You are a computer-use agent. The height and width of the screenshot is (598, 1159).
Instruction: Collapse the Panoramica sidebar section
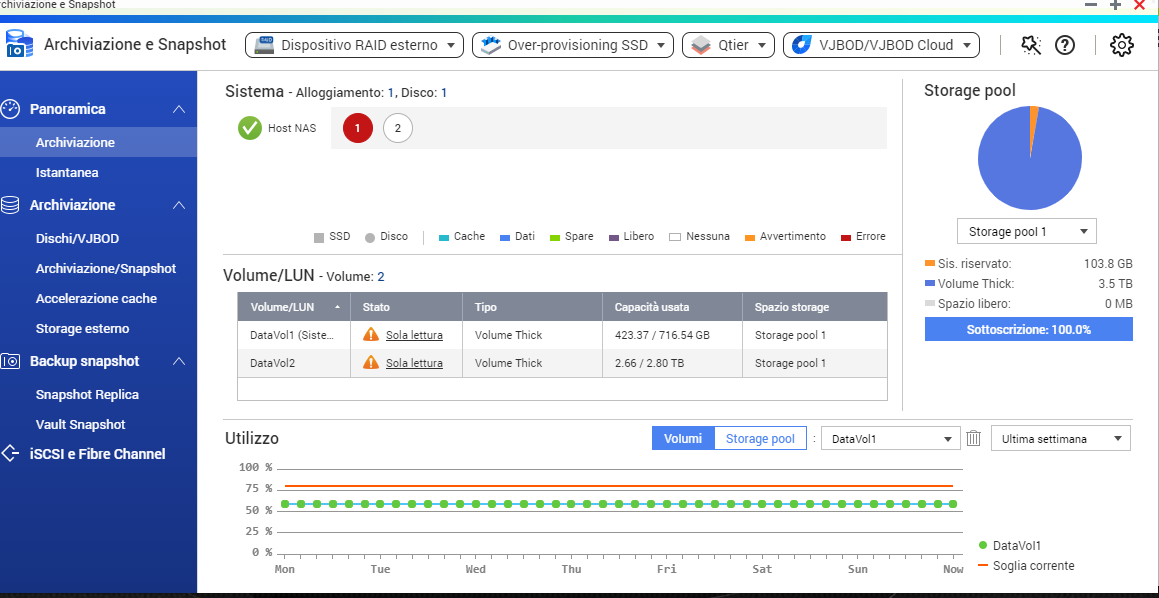click(x=178, y=109)
